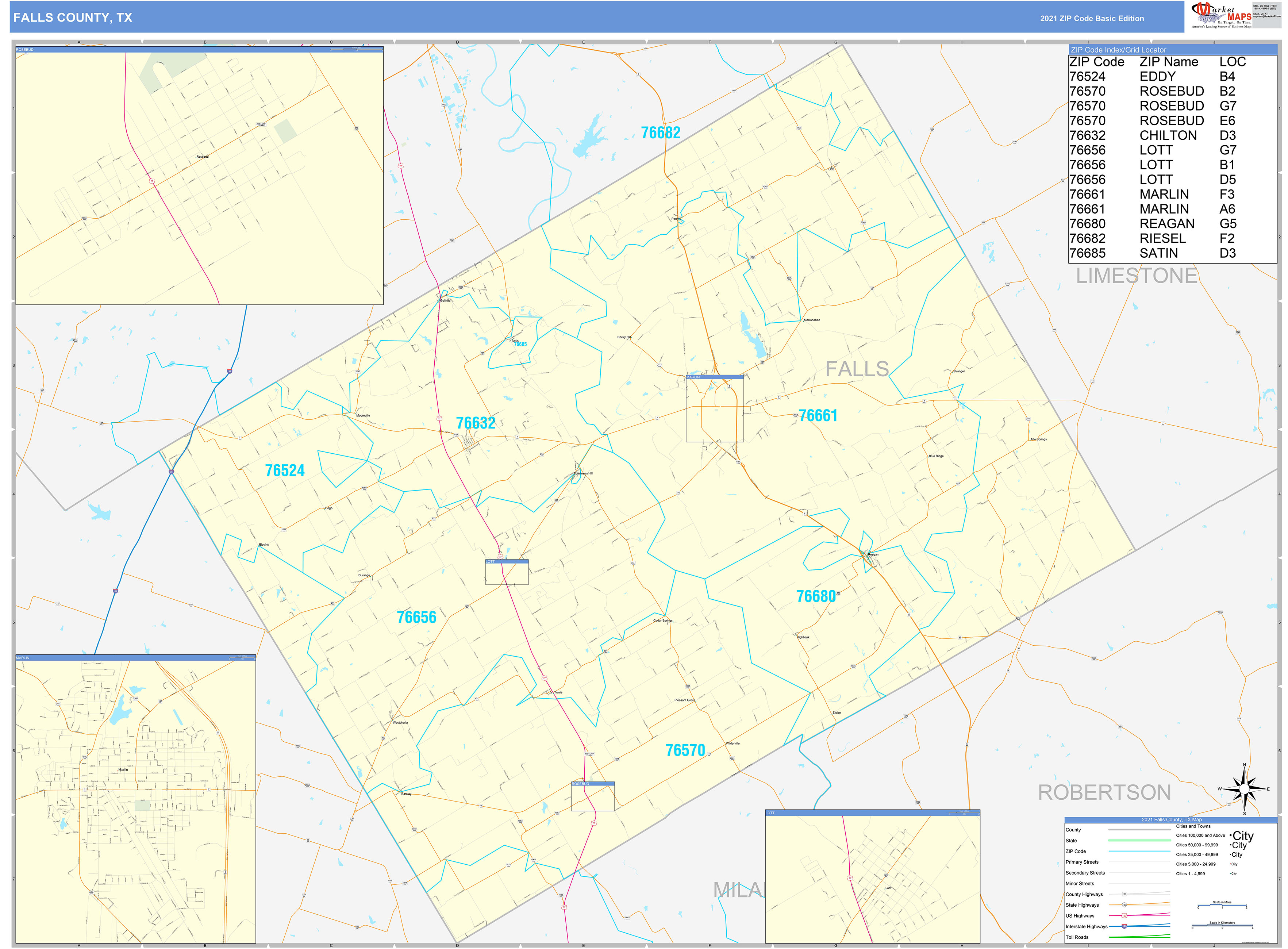This screenshot has height=949, width=1288.
Task: Click the 76682 ZIP code label
Action: point(661,133)
